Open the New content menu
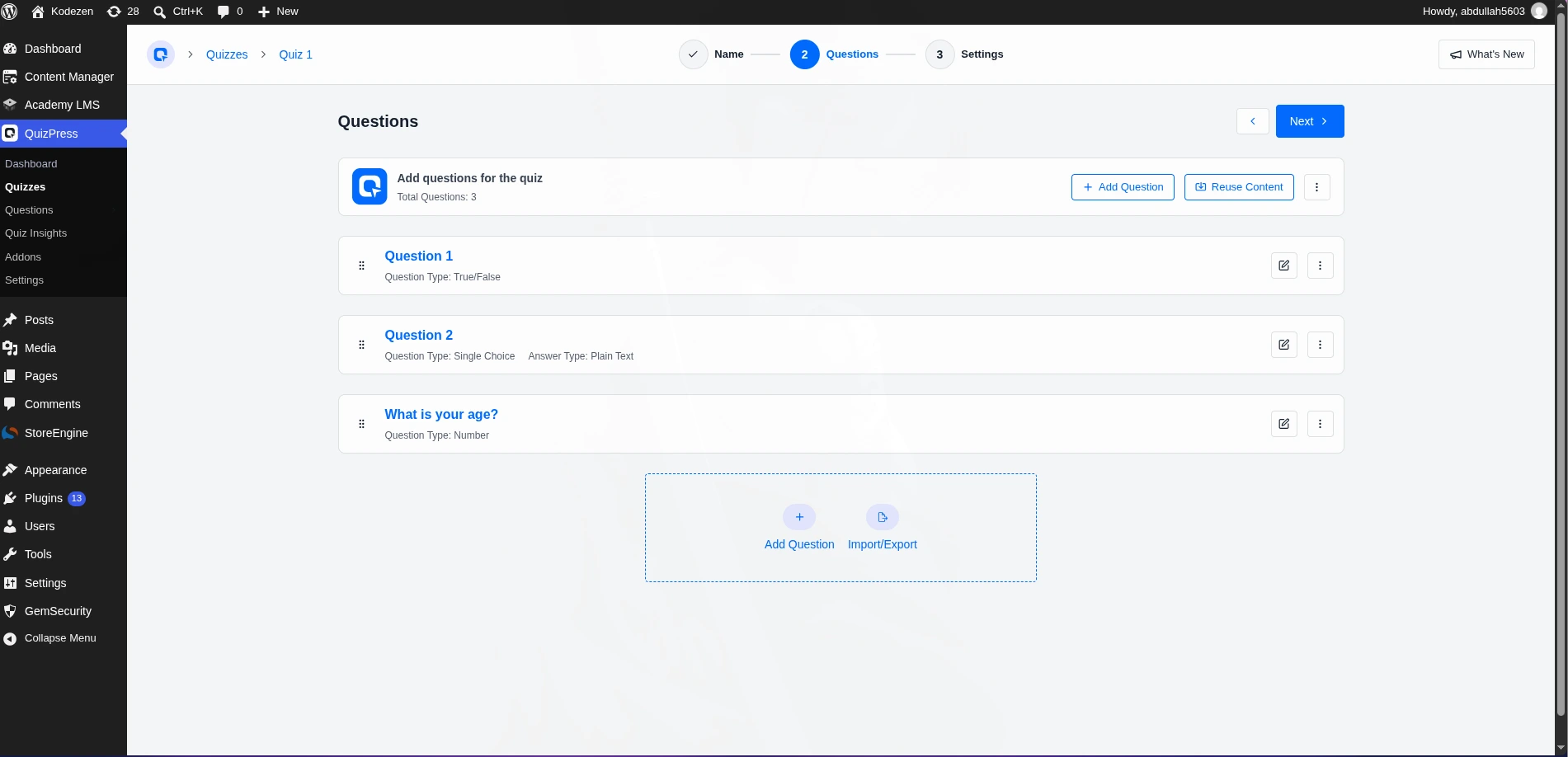Screen dimensions: 1568x757 pos(278,12)
